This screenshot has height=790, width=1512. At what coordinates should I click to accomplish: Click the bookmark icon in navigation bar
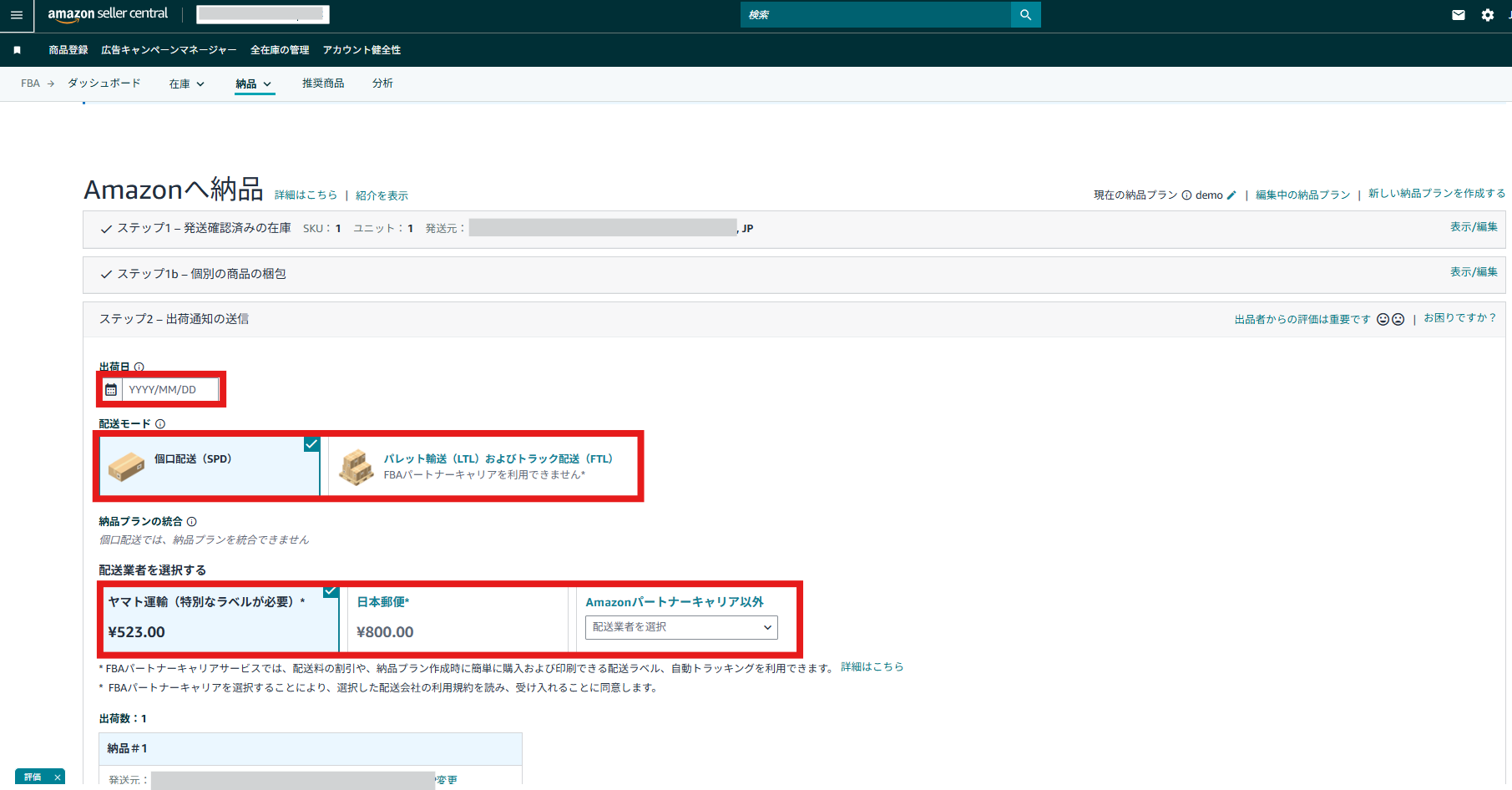pyautogui.click(x=17, y=50)
